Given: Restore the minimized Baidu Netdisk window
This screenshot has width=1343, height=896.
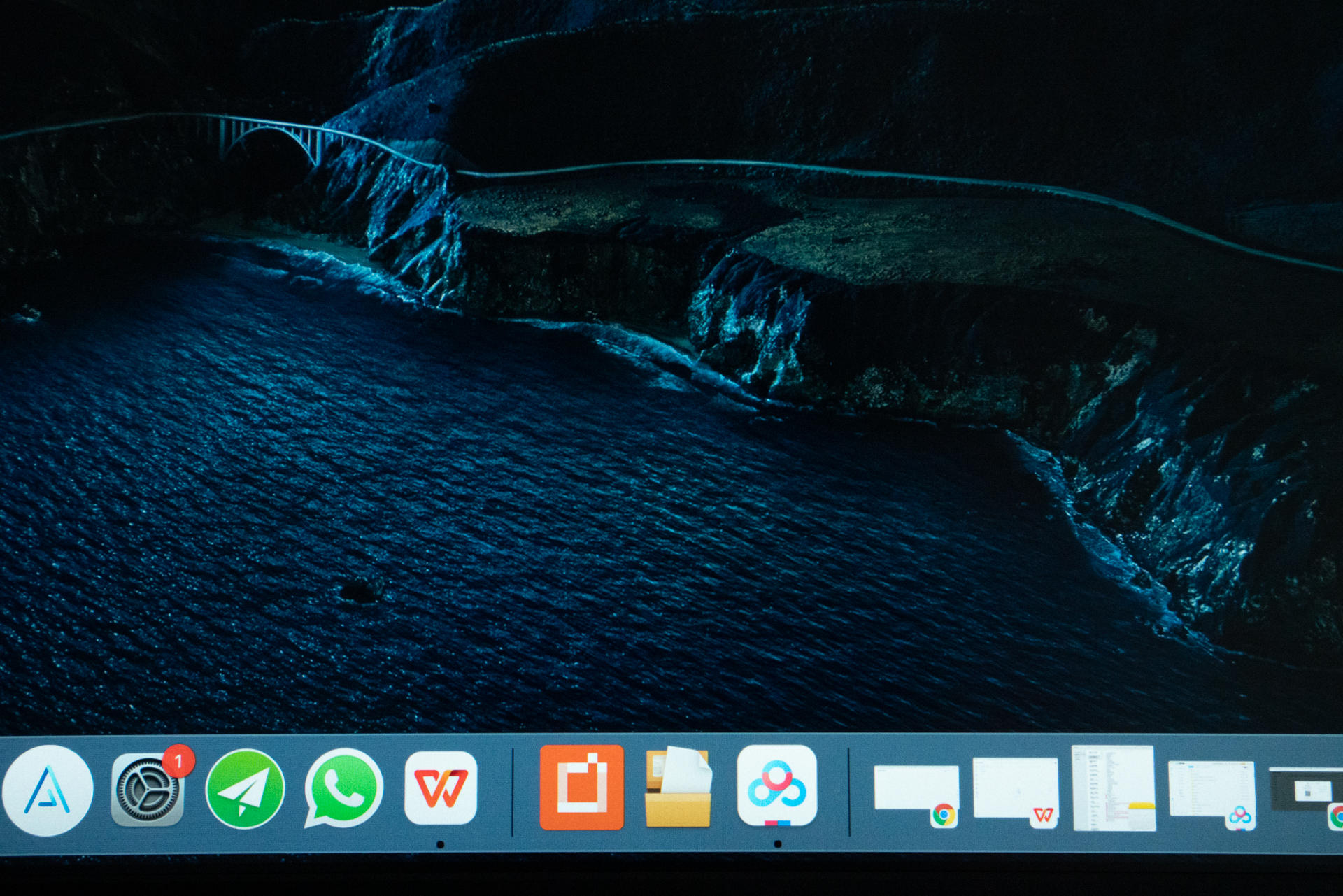Looking at the screenshot, I should tap(1211, 790).
